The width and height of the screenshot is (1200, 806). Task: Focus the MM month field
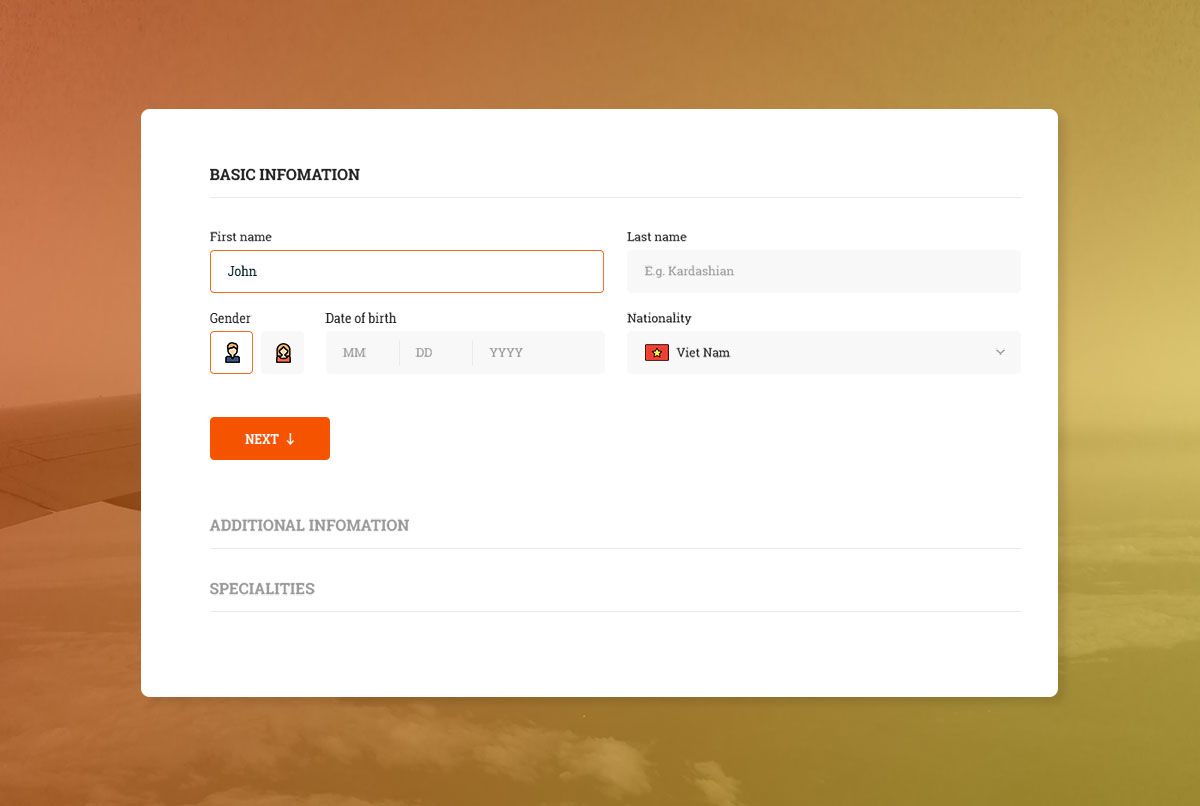coord(362,352)
